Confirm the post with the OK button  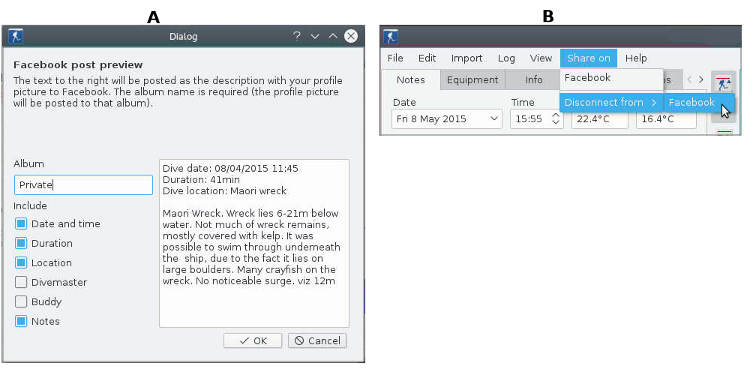253,341
